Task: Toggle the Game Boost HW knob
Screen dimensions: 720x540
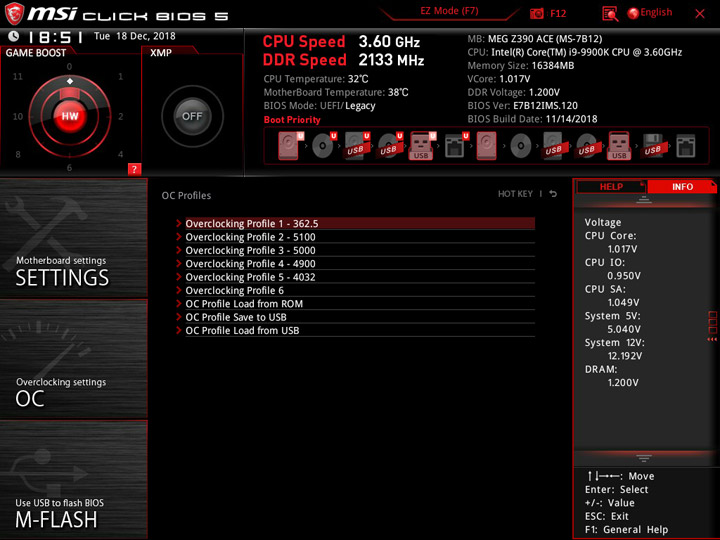Action: [x=70, y=116]
